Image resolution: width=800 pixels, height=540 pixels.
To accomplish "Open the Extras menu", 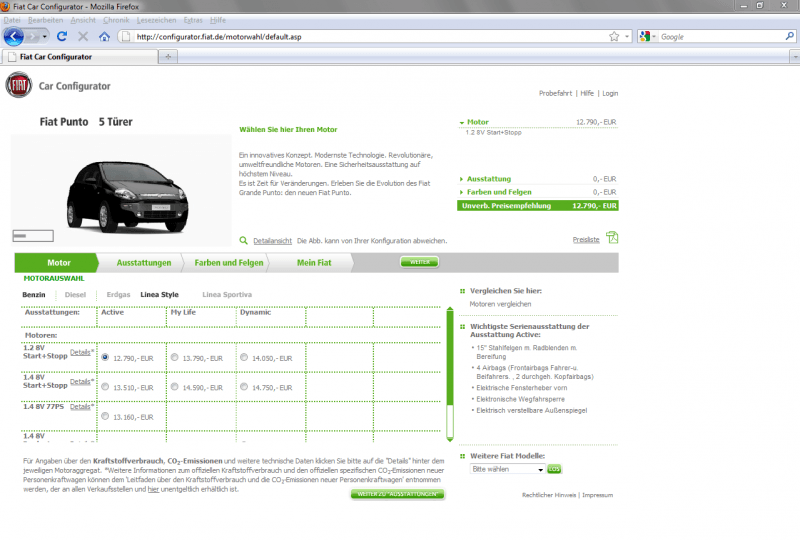I will [193, 20].
